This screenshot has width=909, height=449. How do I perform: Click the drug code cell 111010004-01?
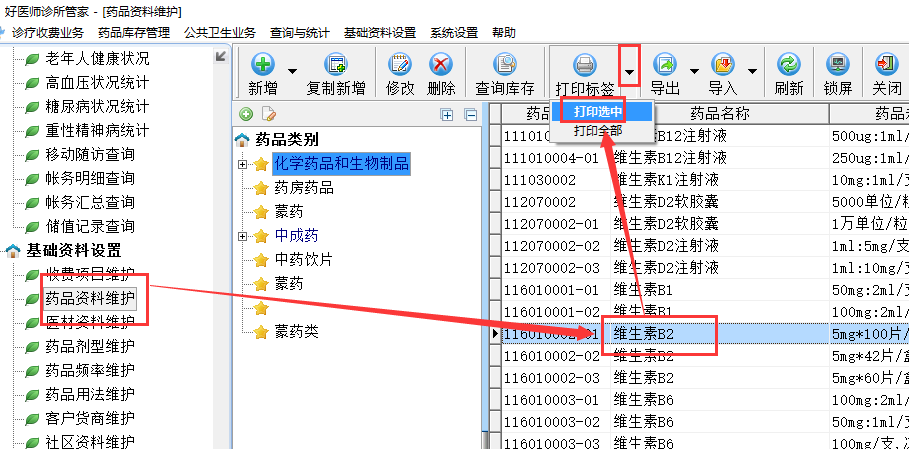tap(556, 158)
